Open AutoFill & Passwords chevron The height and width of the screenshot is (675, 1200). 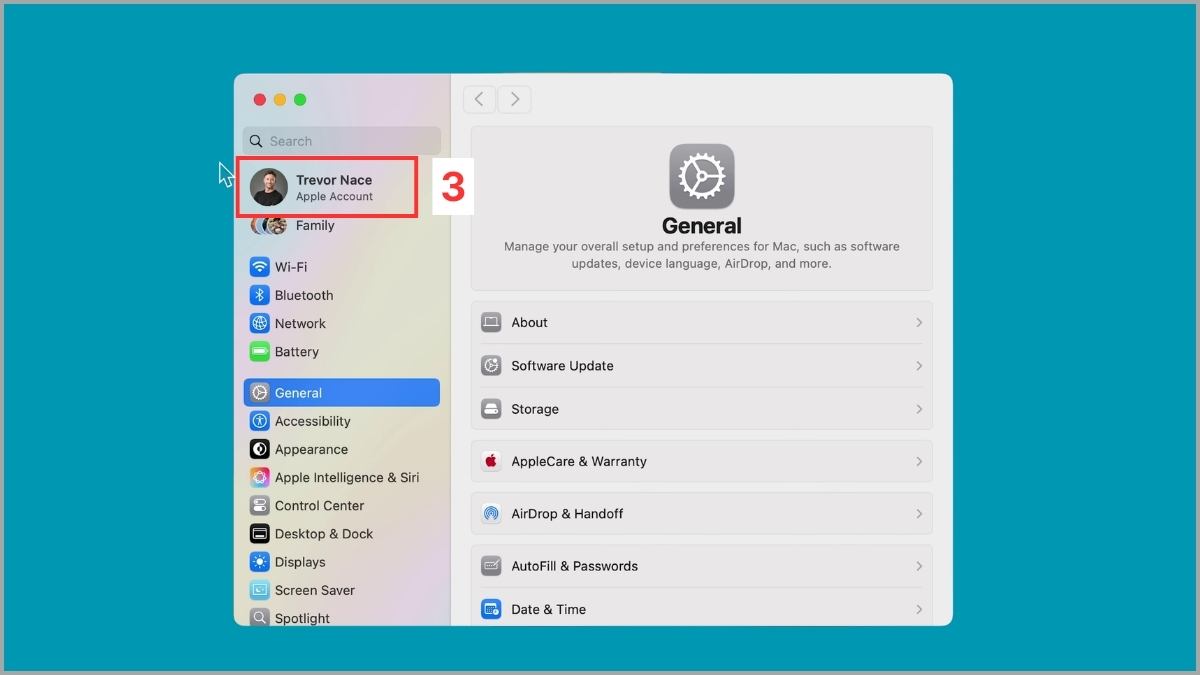point(919,566)
